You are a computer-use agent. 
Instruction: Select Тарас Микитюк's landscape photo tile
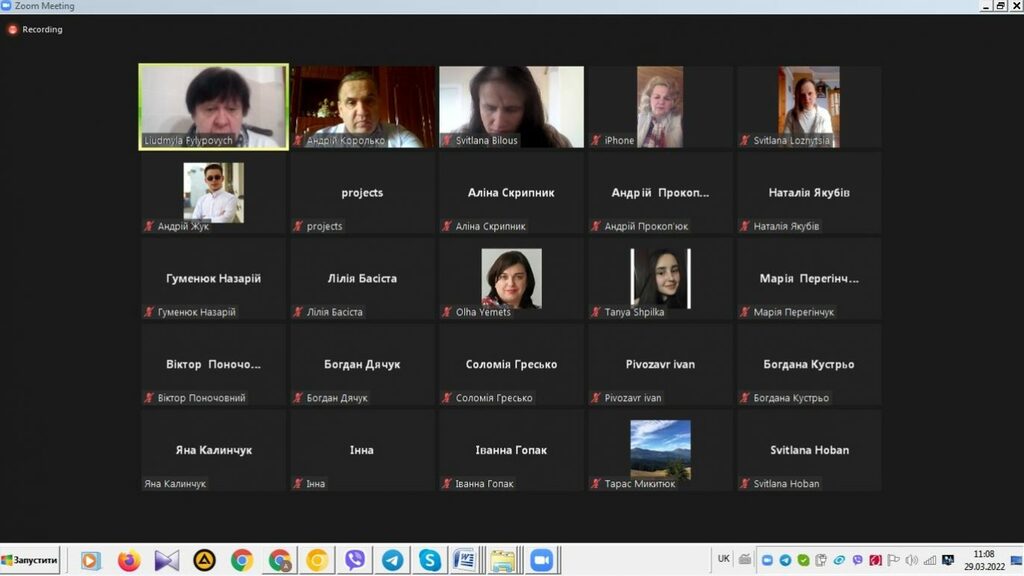[660, 449]
